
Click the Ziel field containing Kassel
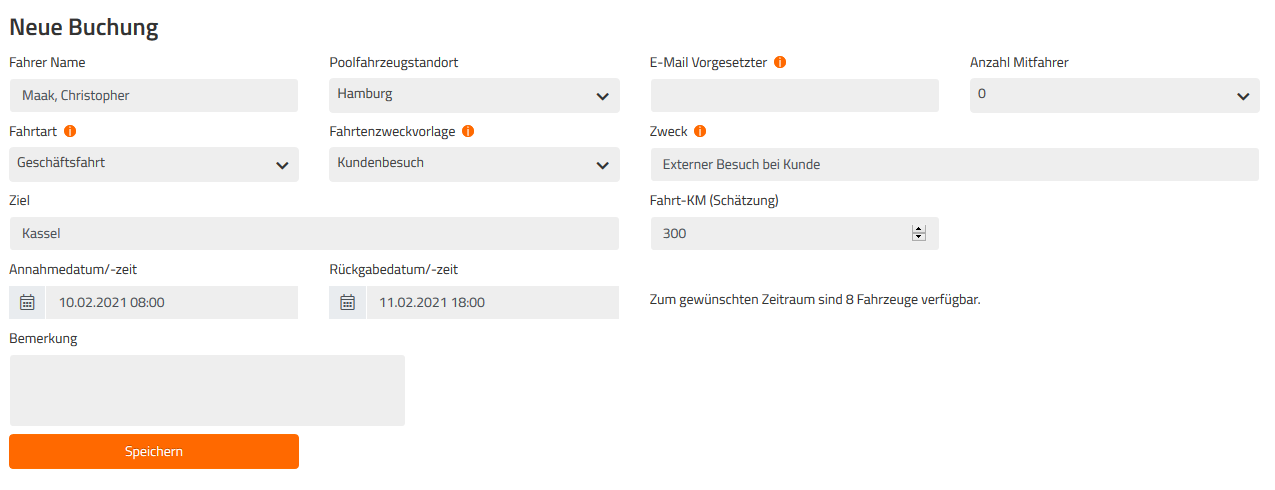314,233
